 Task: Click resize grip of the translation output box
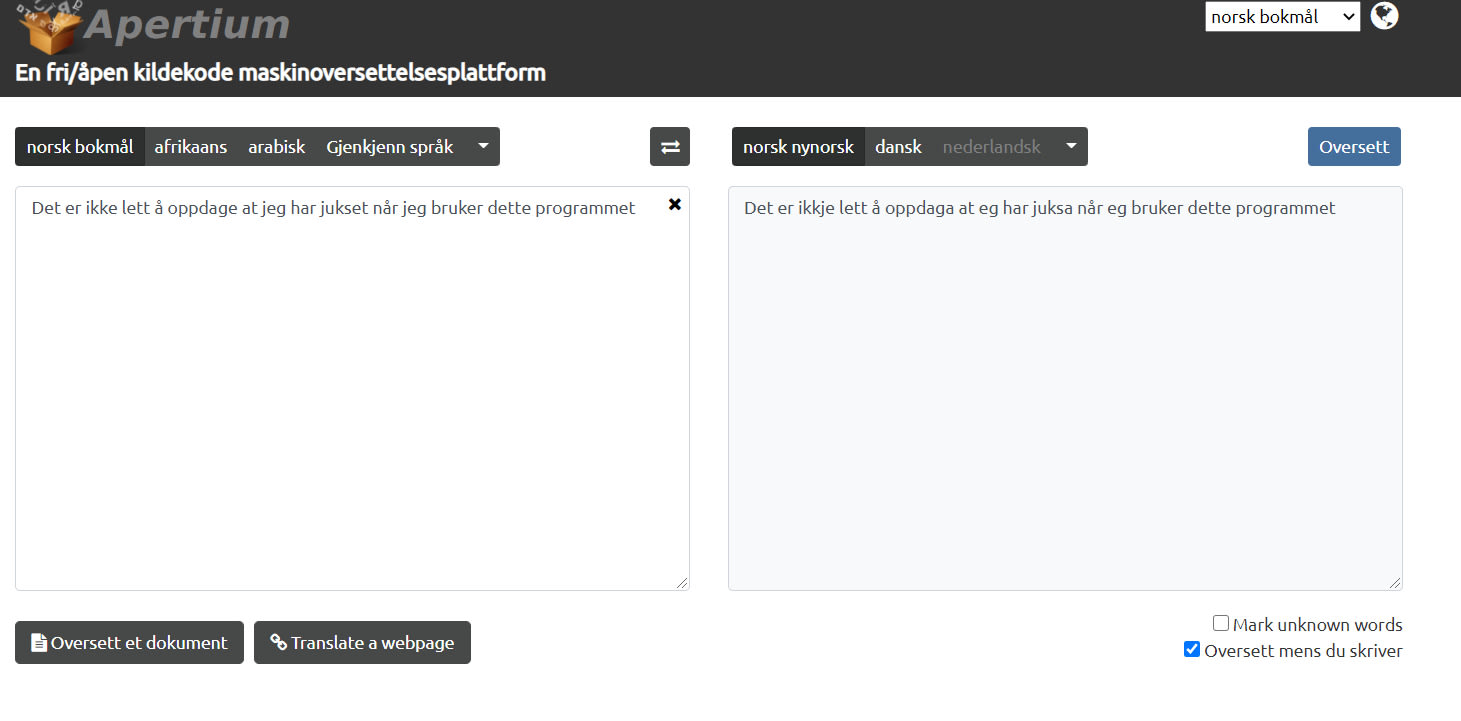tap(1395, 583)
